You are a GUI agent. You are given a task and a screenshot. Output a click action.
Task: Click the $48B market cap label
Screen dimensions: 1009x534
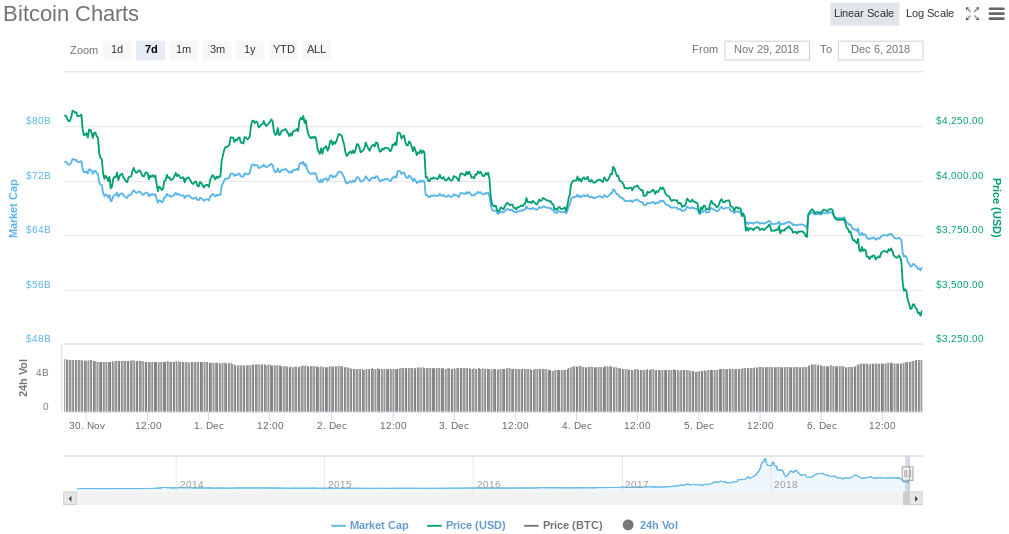(x=38, y=338)
